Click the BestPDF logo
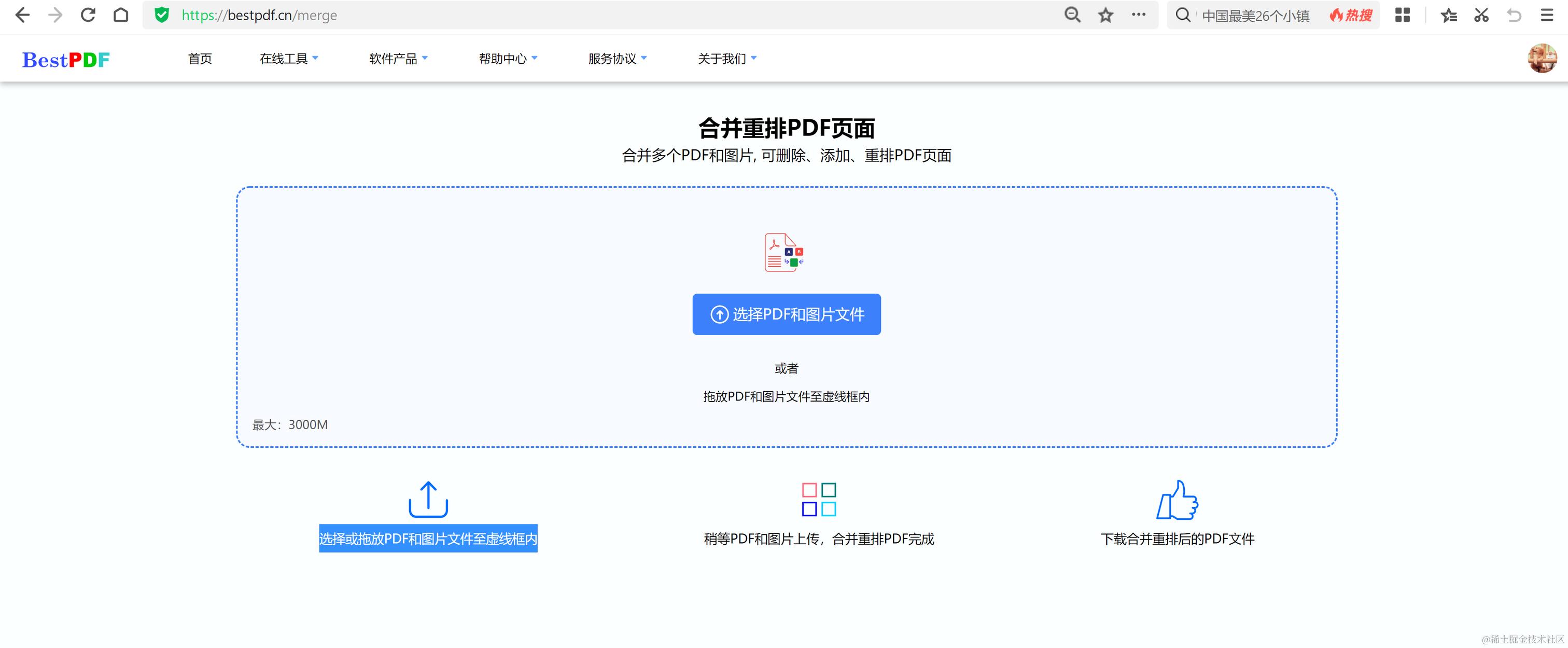This screenshot has width=1568, height=648. pos(66,59)
